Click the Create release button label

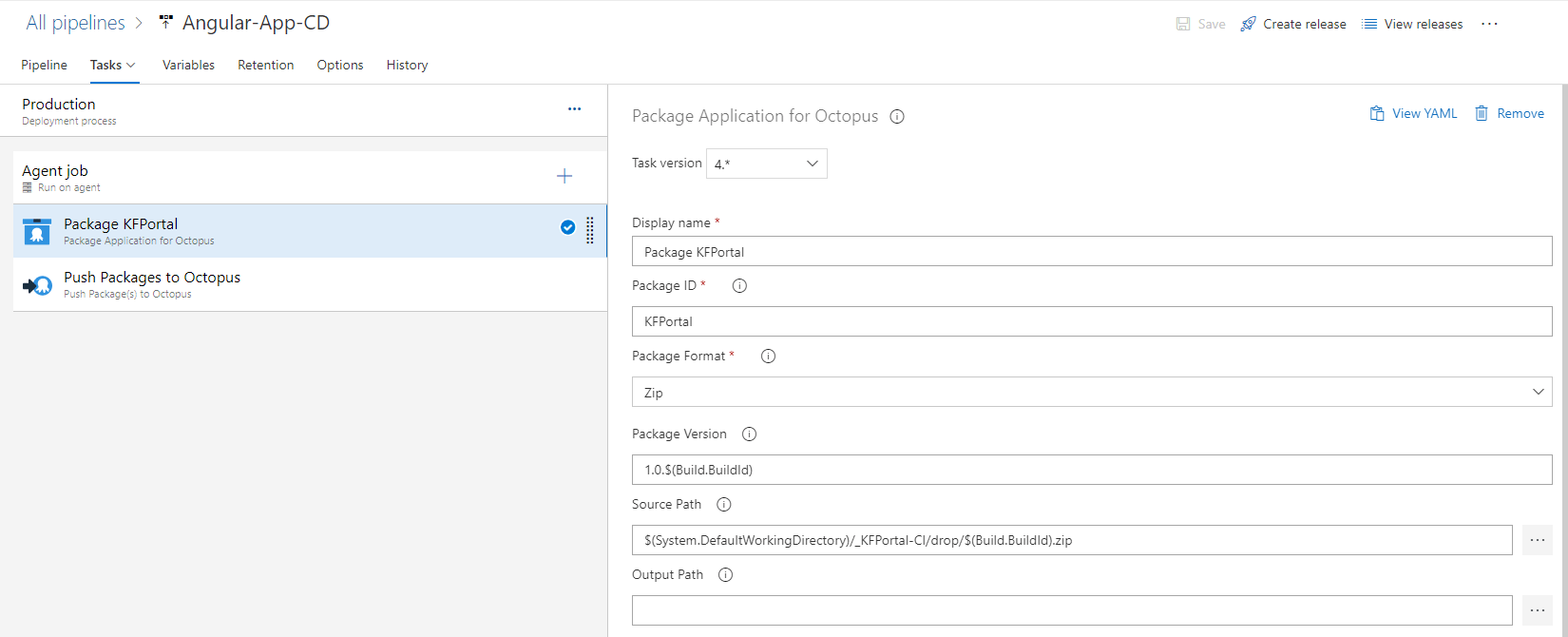coord(1305,24)
